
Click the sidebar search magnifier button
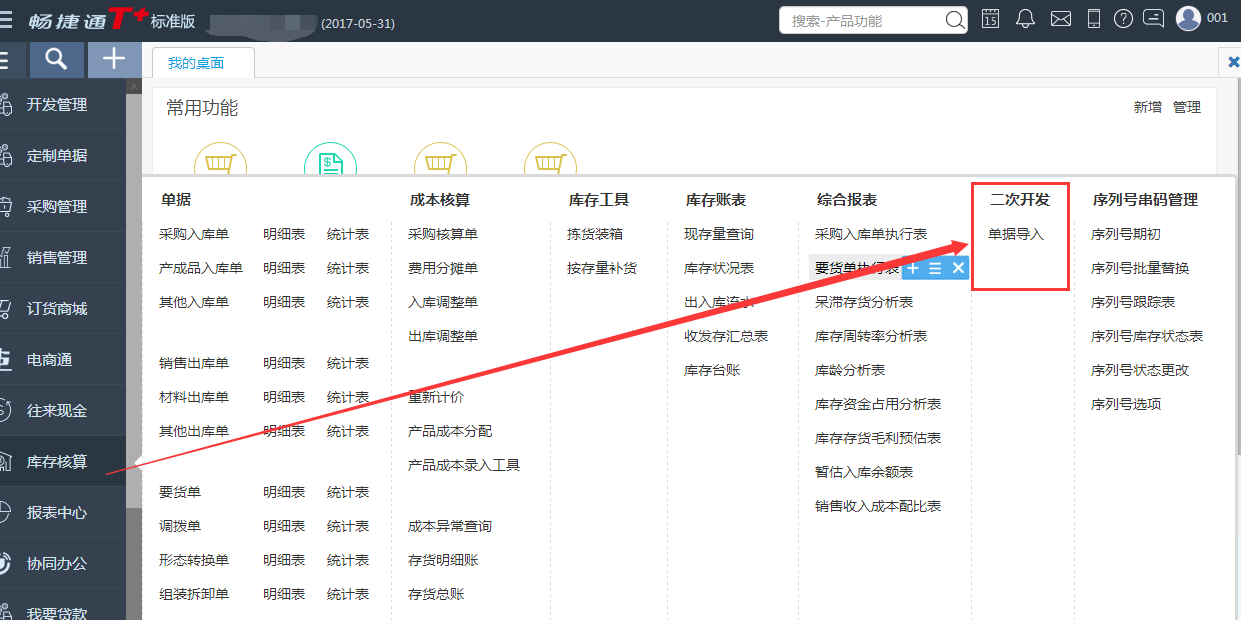click(x=57, y=60)
